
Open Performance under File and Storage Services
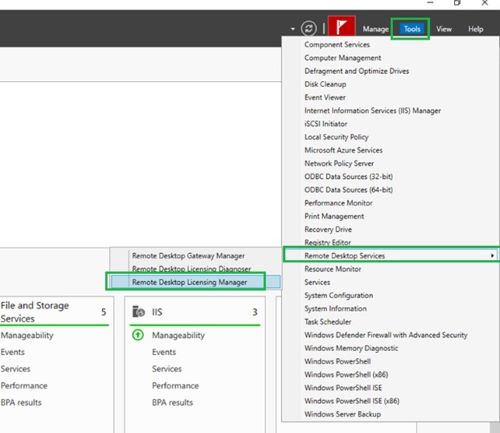point(24,386)
